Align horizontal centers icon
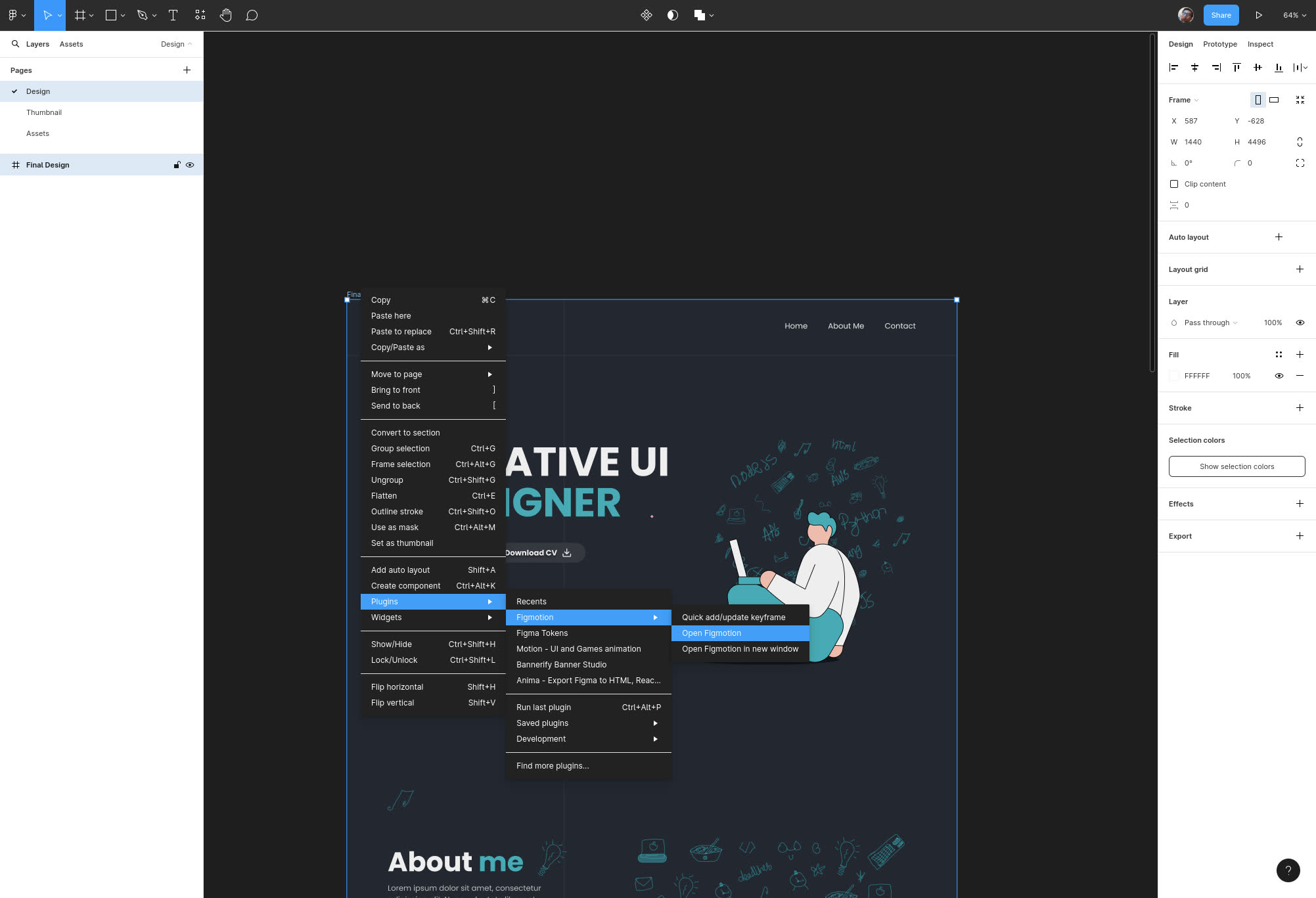Screen dimensions: 1316x898 pos(1195,67)
